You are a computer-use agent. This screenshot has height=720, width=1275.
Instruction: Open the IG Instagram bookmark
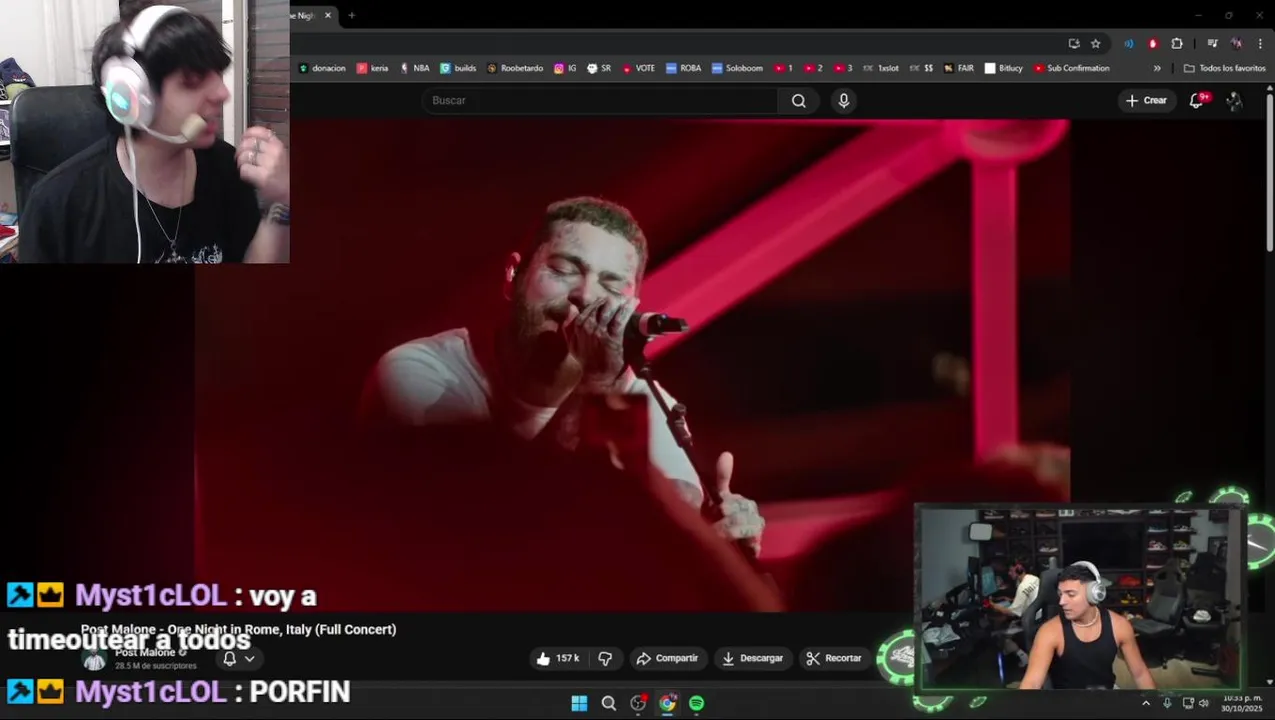(x=565, y=68)
